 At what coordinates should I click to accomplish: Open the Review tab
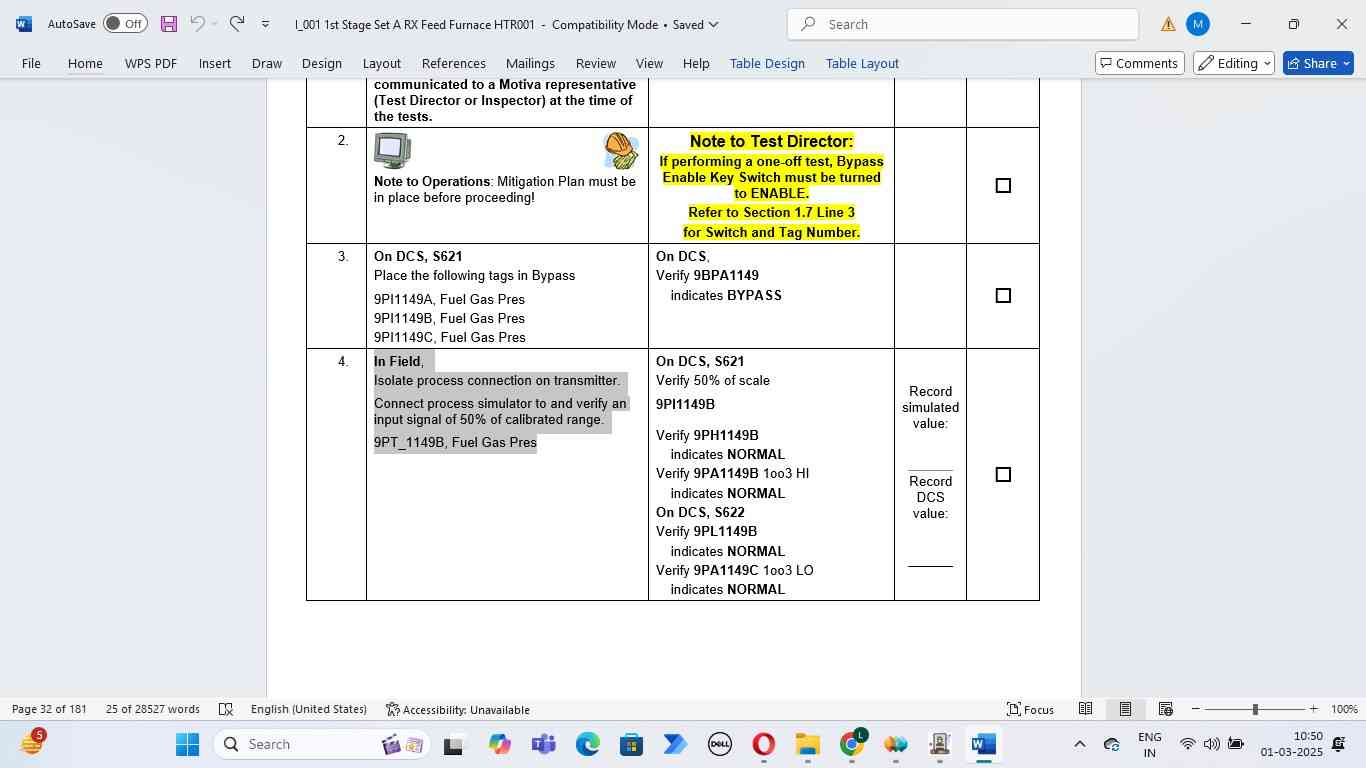[596, 63]
